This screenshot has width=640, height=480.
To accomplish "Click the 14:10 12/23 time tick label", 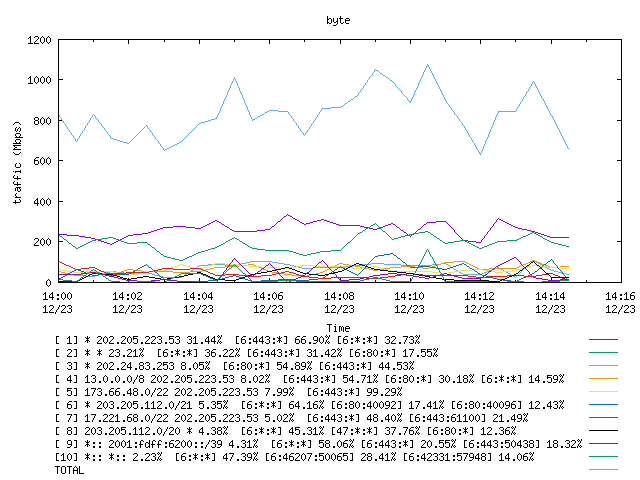I will tap(409, 302).
